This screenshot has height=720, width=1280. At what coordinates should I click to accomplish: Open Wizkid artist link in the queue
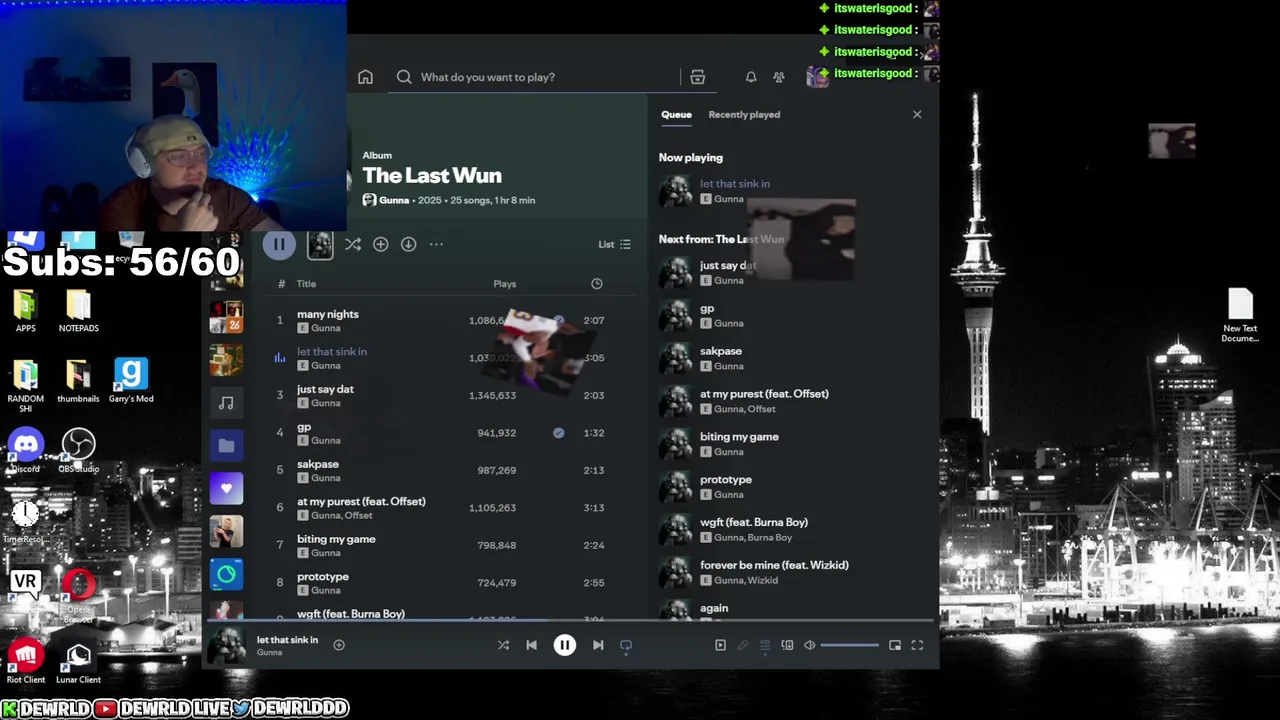click(762, 581)
